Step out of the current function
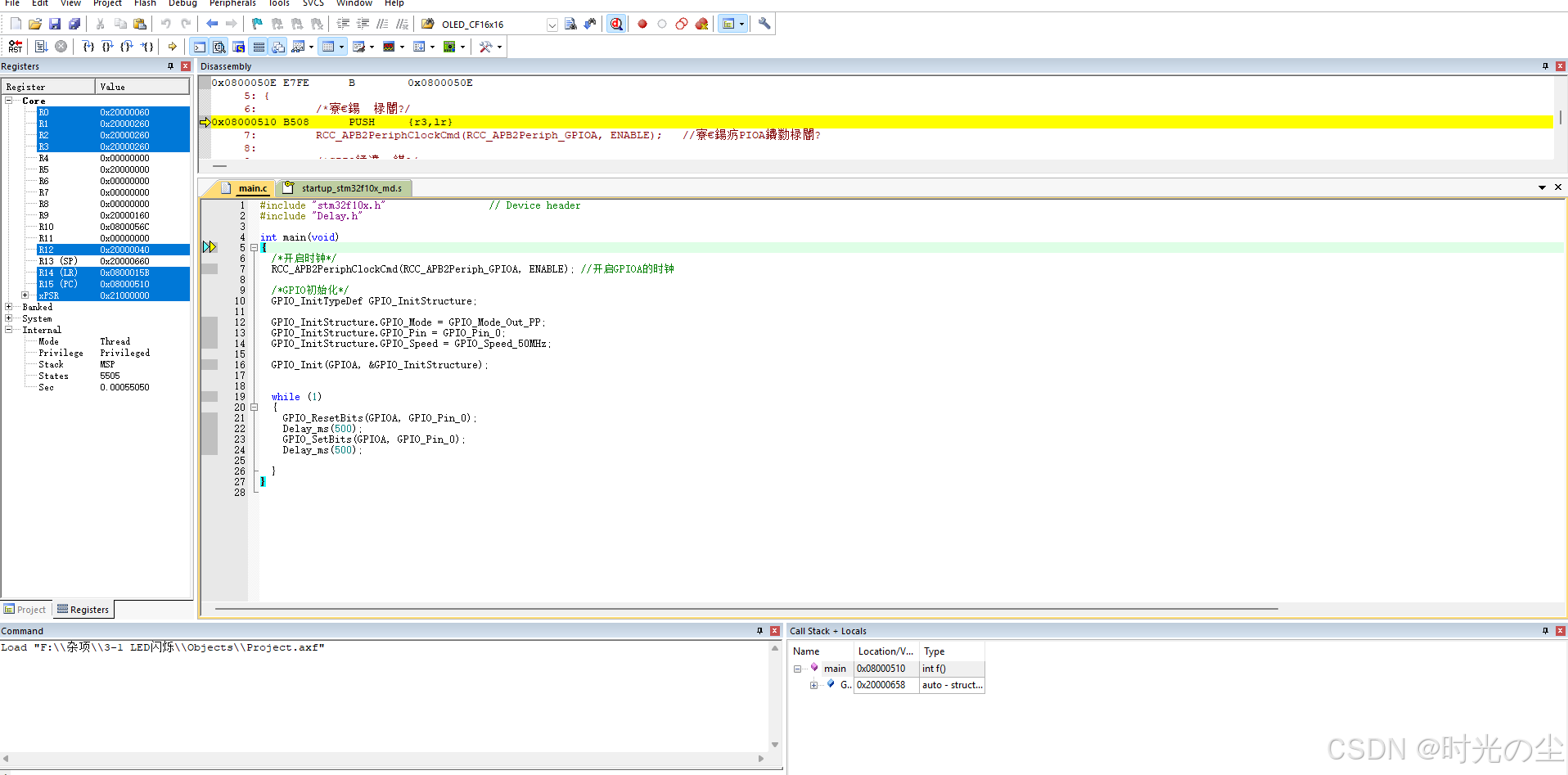 (x=127, y=47)
